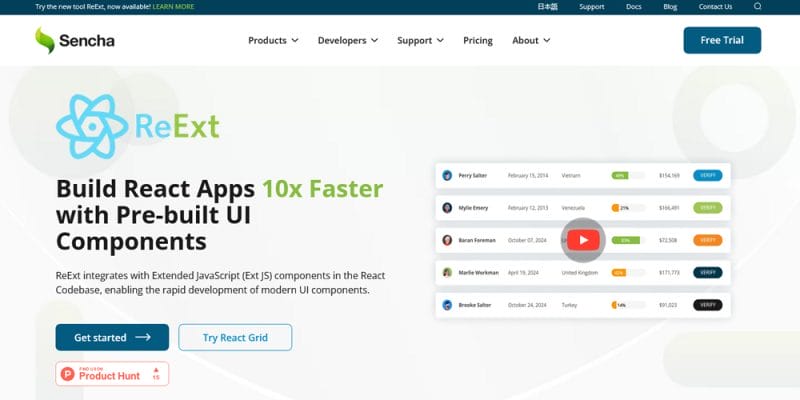Open the Support dropdown in main navigation
800x400 pixels.
click(x=420, y=41)
